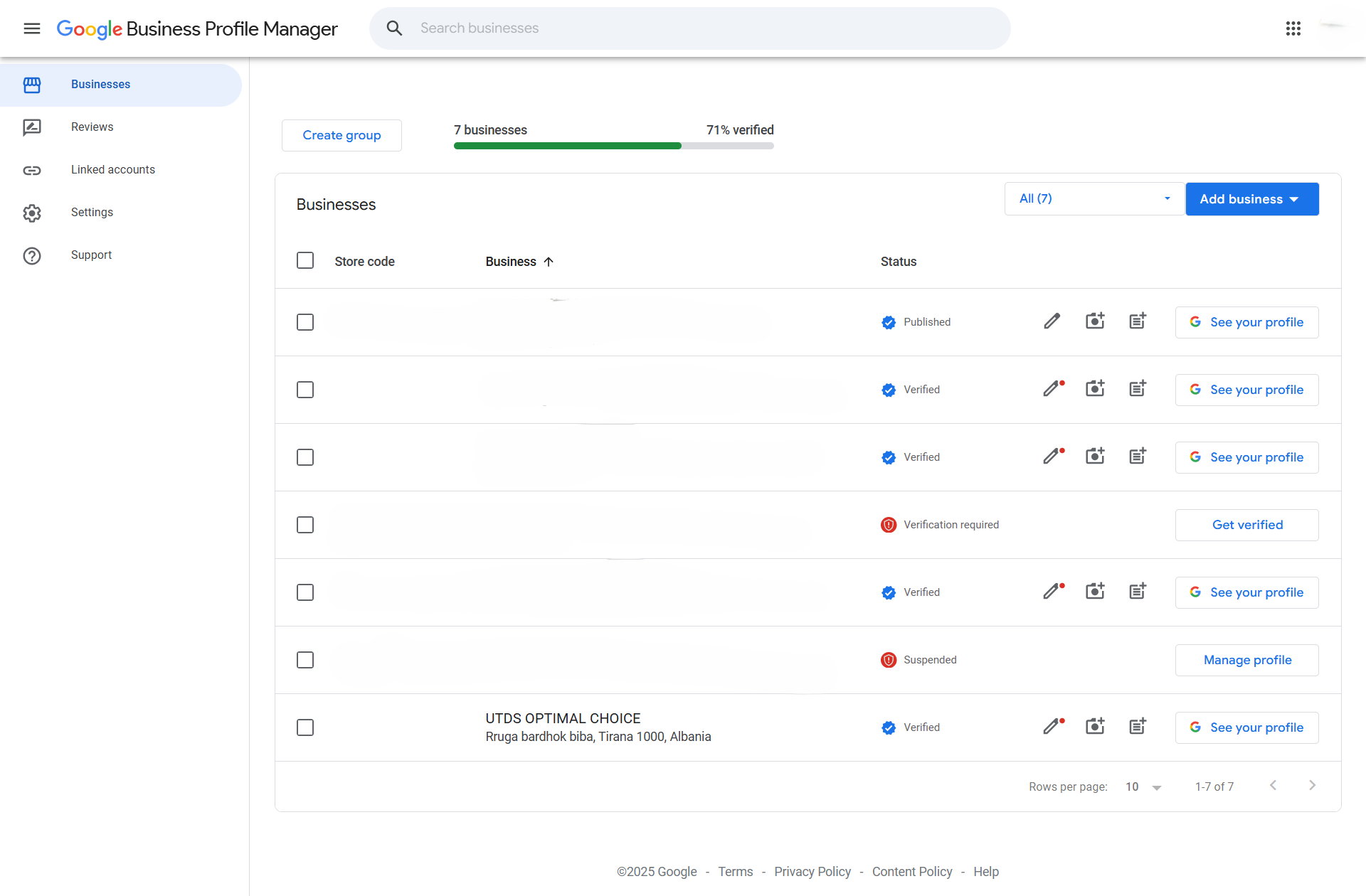
Task: Go to the previous page arrow
Action: point(1273,786)
